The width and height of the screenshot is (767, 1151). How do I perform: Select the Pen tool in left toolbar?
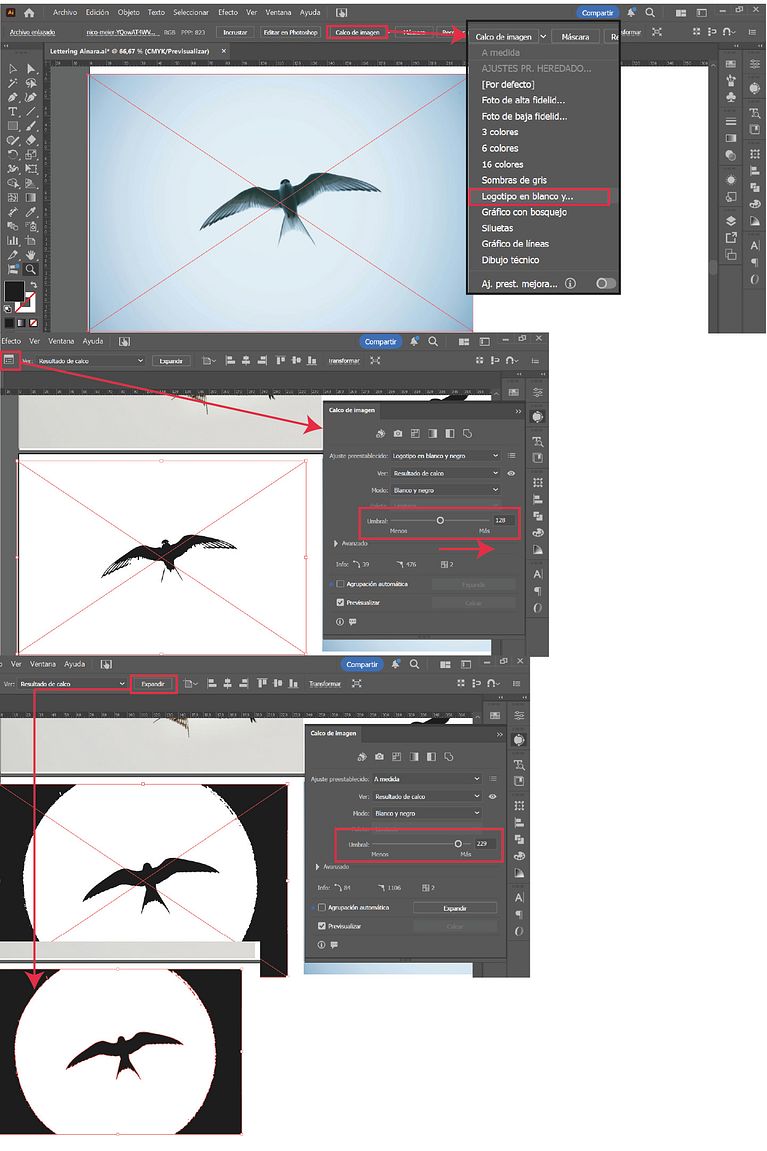(13, 98)
